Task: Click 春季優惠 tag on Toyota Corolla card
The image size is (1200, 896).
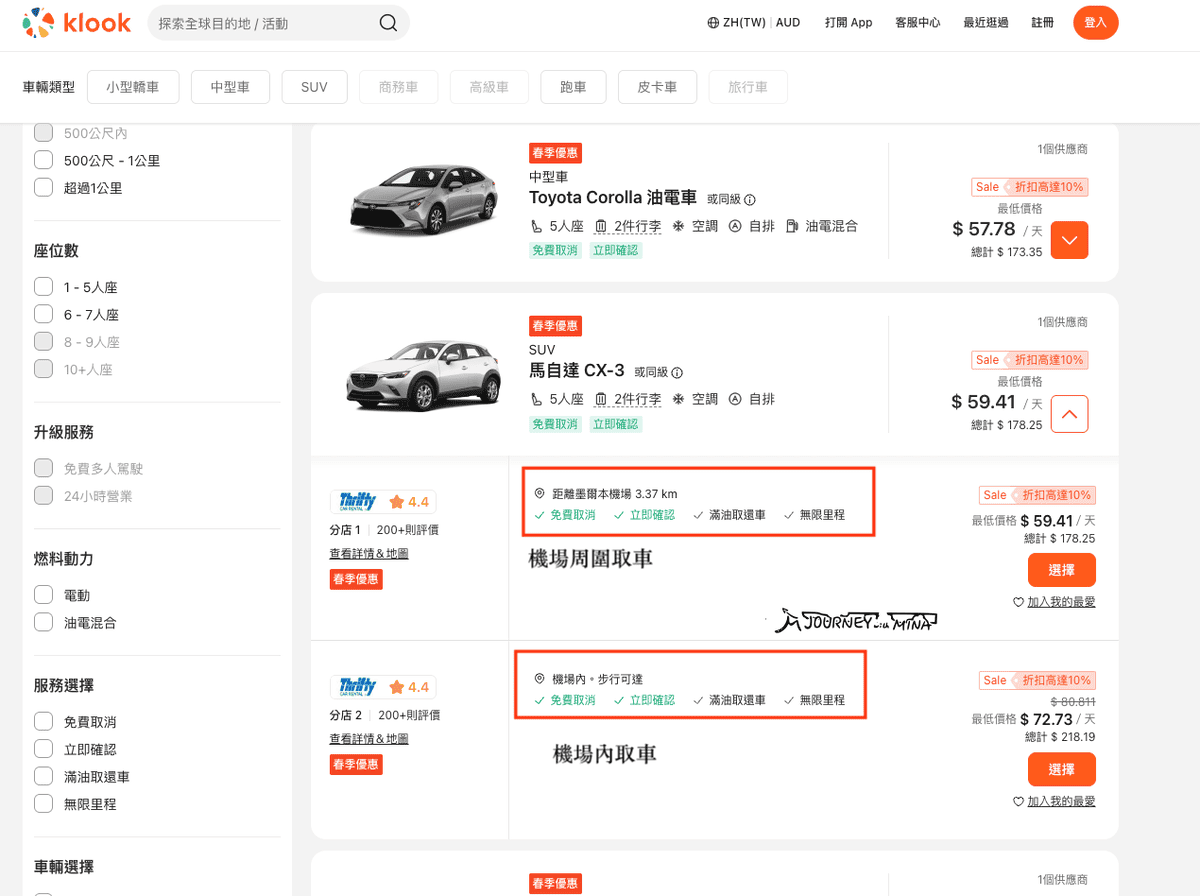Action: (555, 153)
